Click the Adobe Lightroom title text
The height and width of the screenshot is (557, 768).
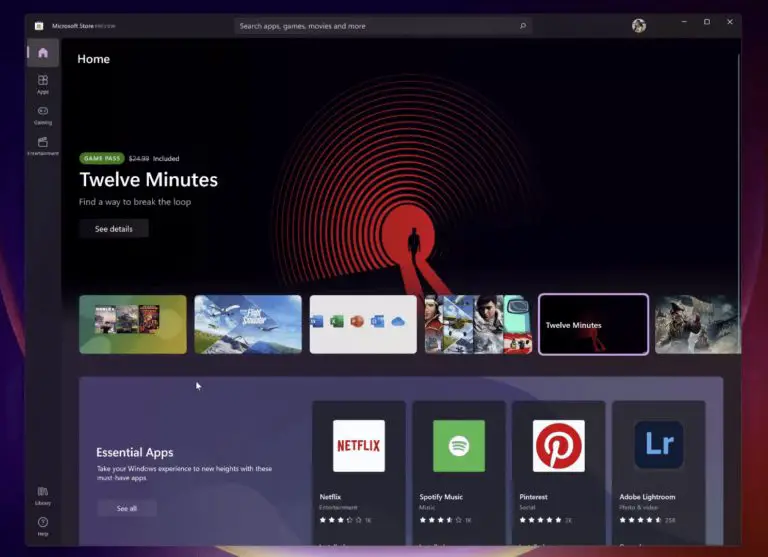(647, 497)
